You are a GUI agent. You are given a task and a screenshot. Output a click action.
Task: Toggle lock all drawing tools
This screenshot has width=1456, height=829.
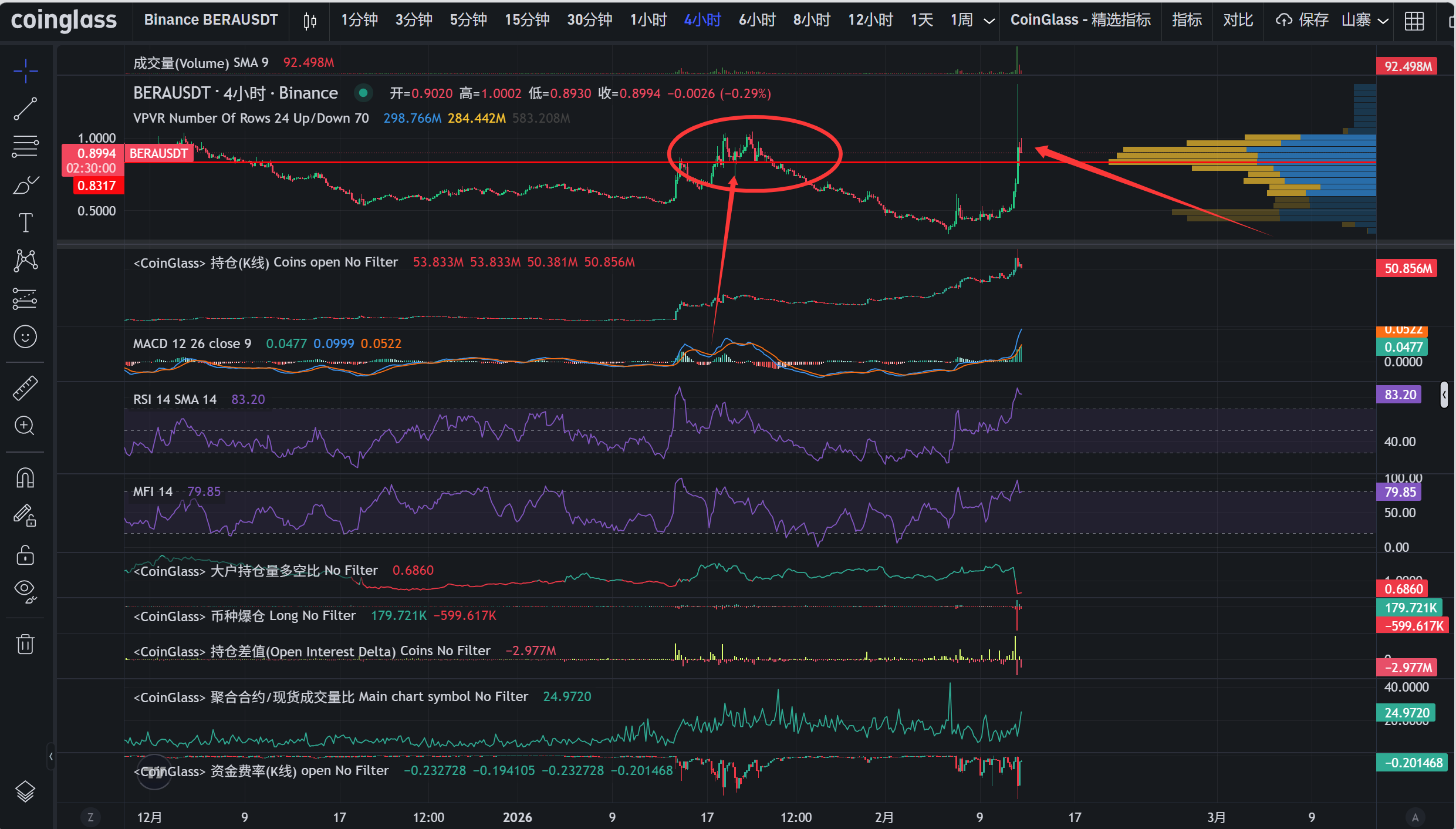[x=25, y=555]
